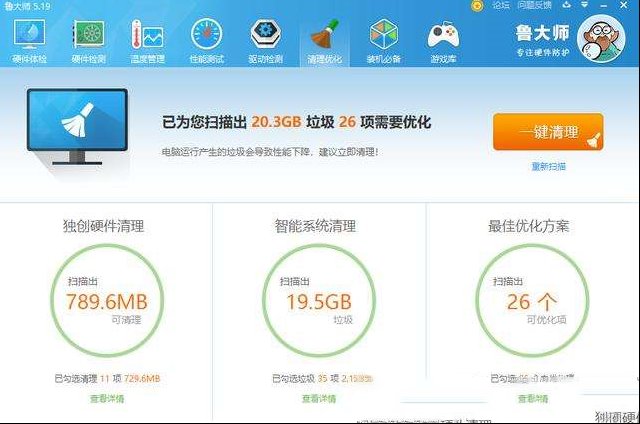Open the skin changer icon in title bar

(566, 5)
